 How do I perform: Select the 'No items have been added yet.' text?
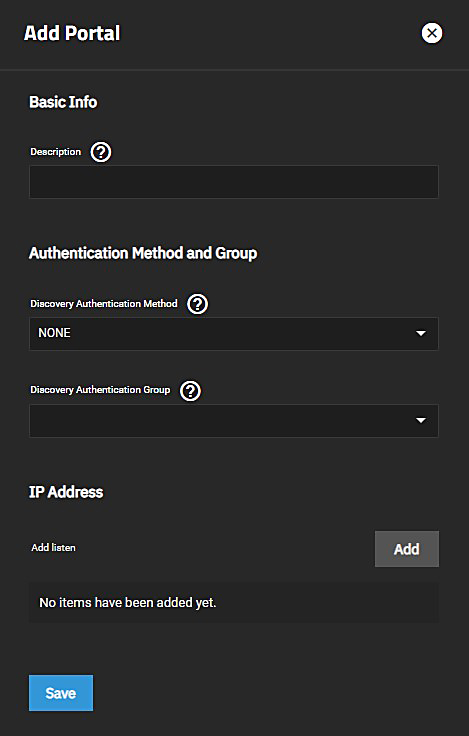click(128, 602)
